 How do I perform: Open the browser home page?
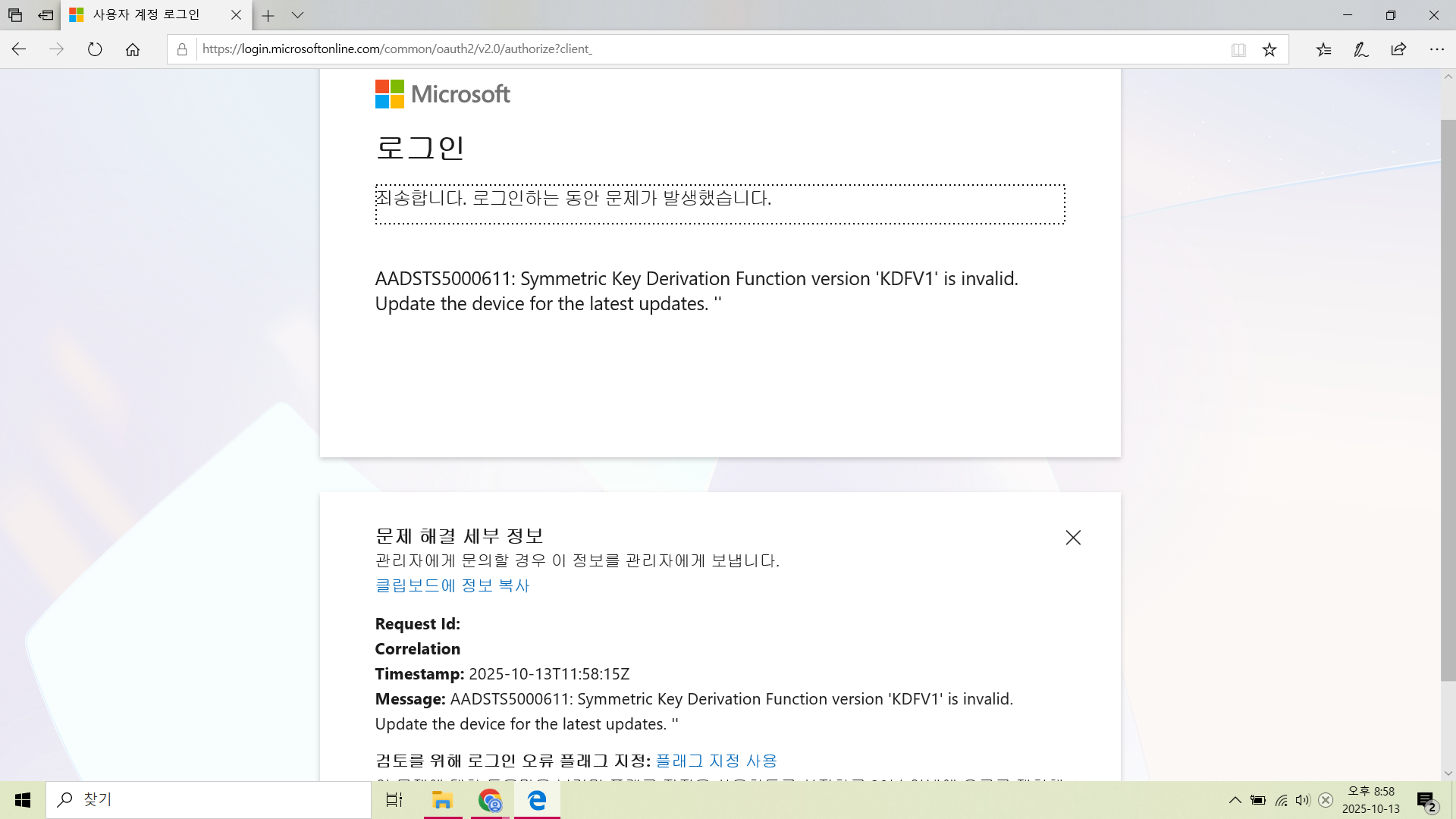[133, 49]
